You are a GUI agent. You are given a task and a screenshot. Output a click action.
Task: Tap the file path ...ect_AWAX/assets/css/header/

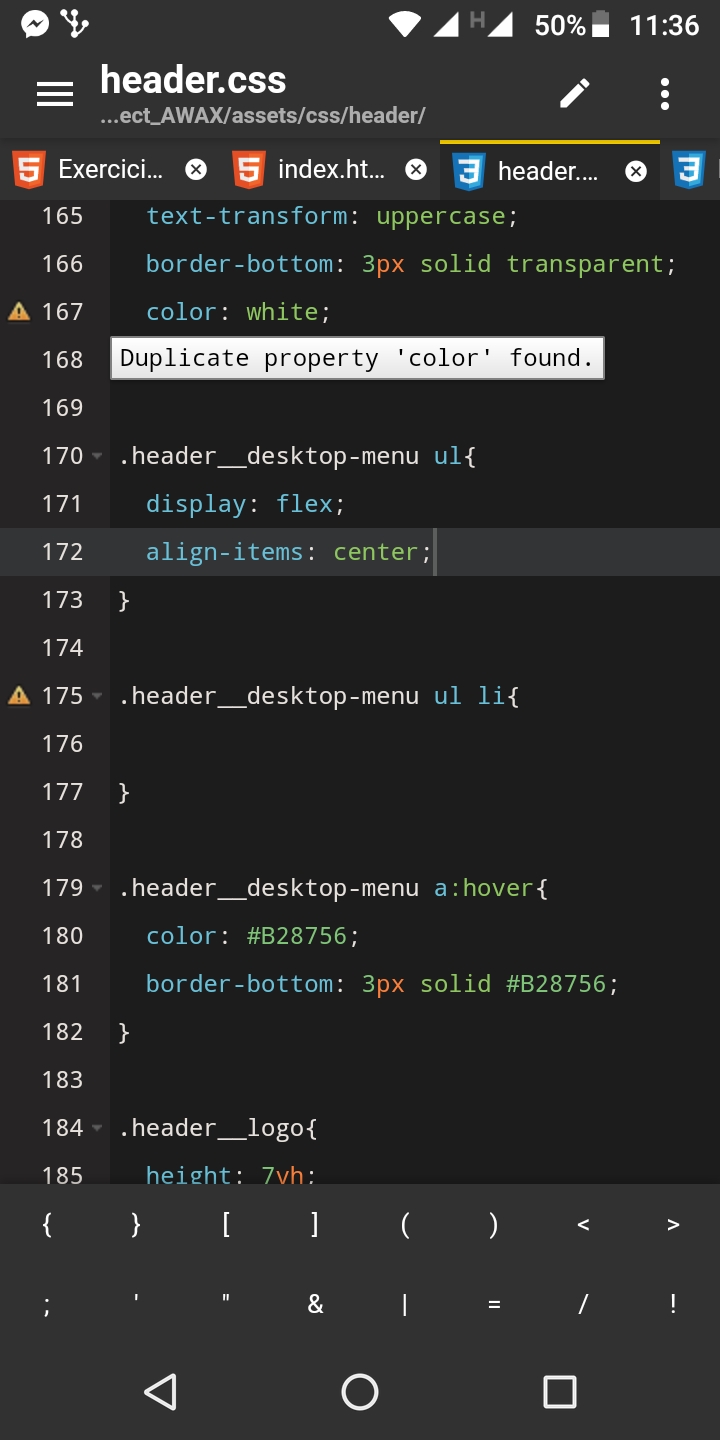click(263, 116)
